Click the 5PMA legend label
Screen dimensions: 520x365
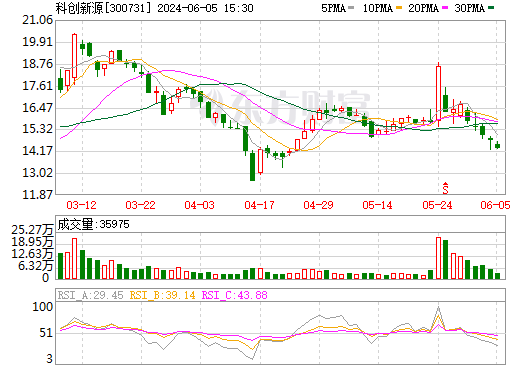(x=333, y=8)
